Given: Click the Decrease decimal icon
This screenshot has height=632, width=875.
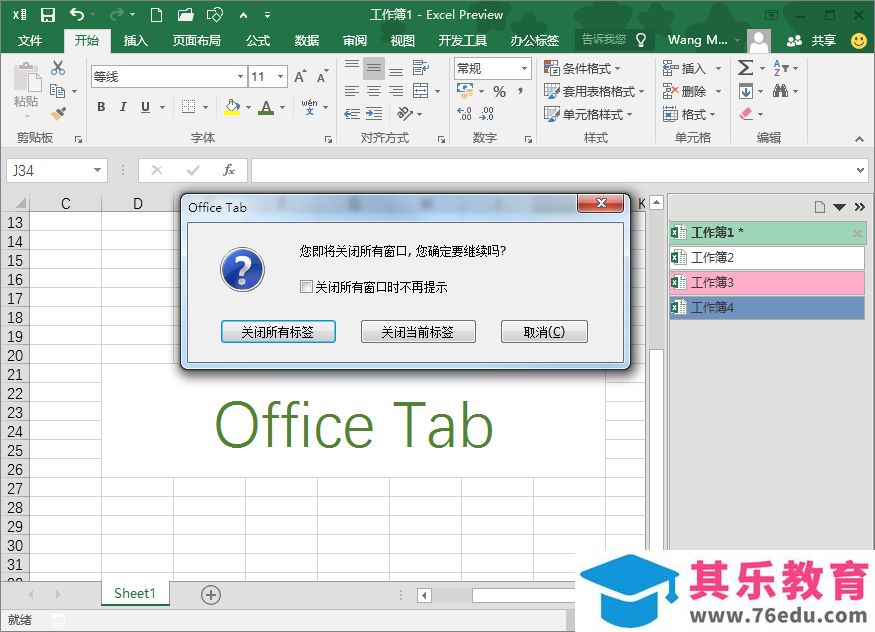Looking at the screenshot, I should tap(487, 114).
